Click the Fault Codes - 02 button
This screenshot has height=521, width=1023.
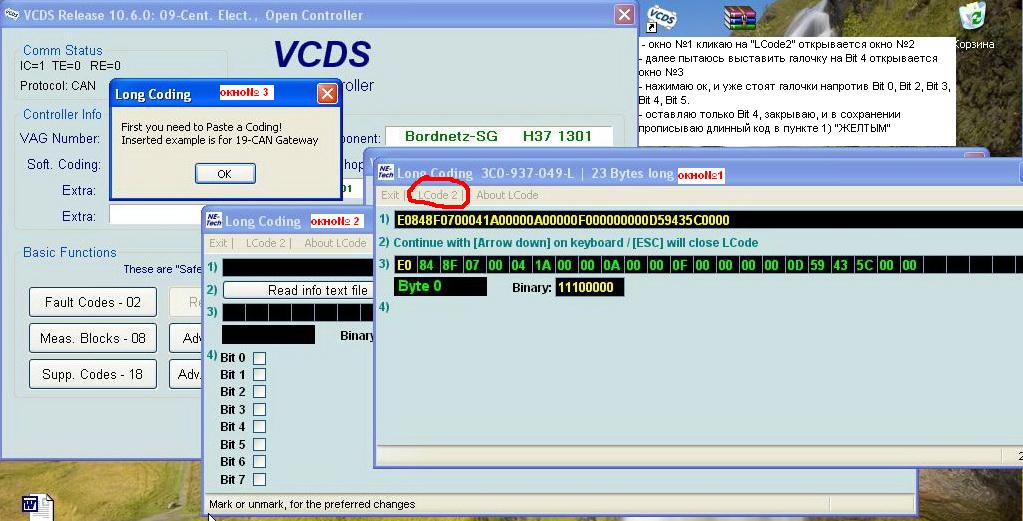(x=93, y=302)
